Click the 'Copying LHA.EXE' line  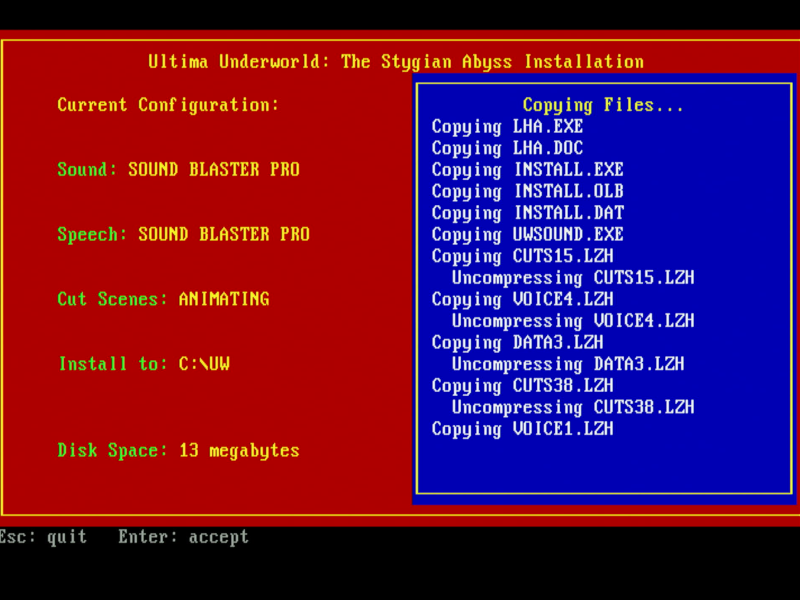(507, 127)
